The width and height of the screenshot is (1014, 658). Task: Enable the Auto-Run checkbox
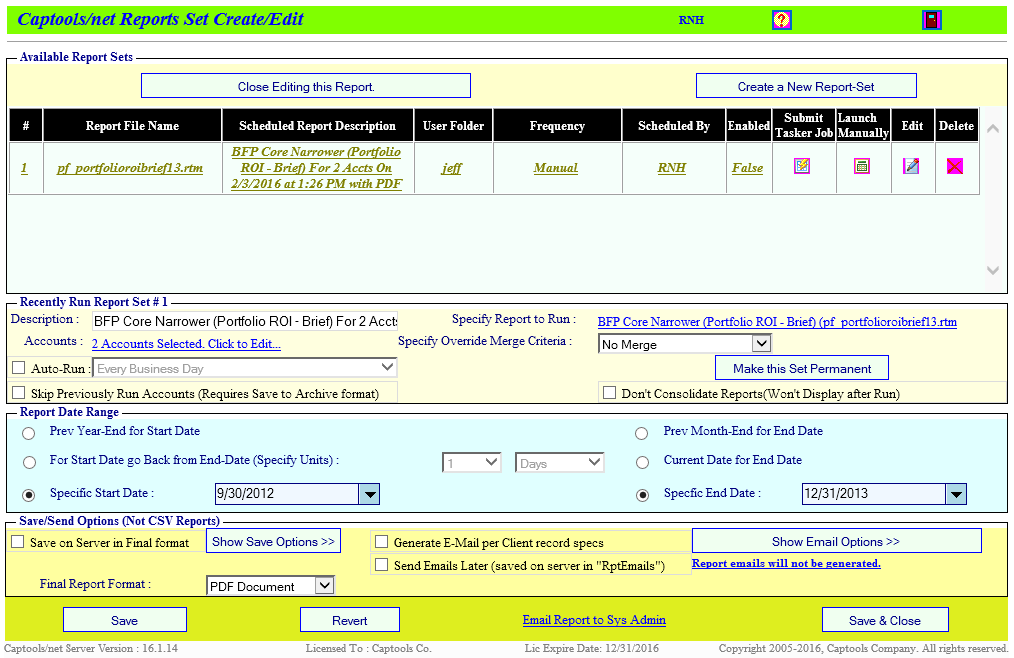point(17,367)
